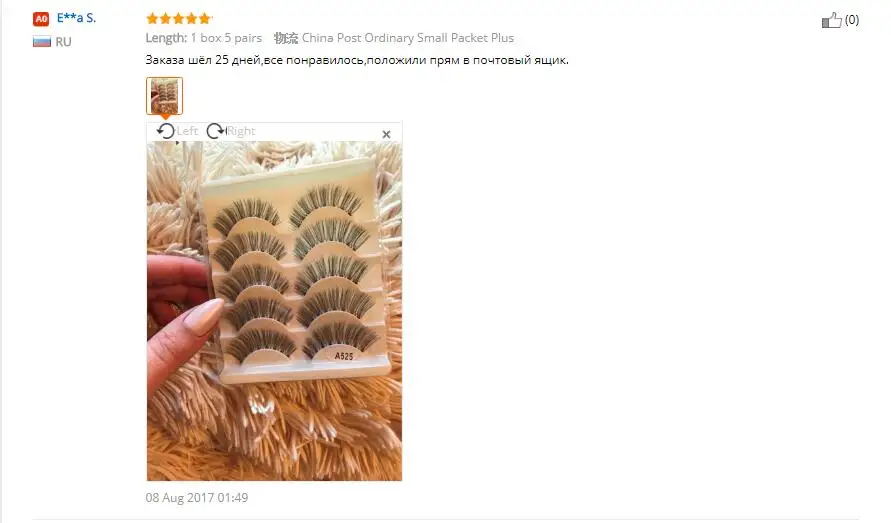Open reviewer profile E**a S.
This screenshot has height=523, width=891.
point(76,18)
